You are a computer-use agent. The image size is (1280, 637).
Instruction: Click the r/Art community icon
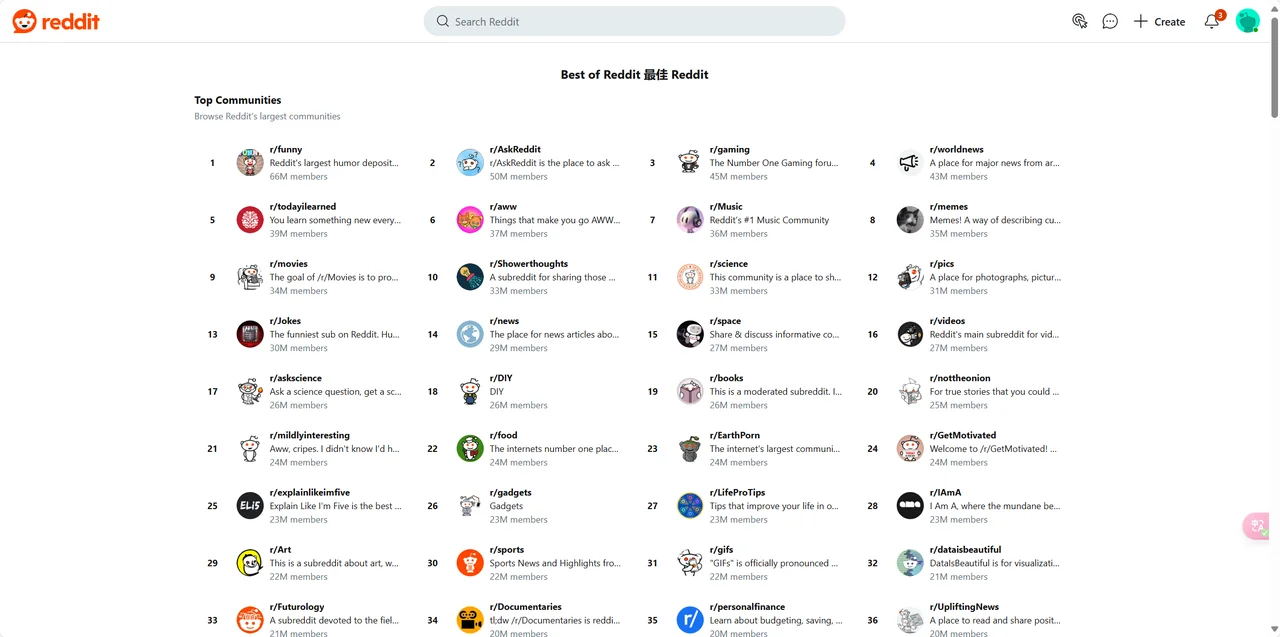[250, 563]
